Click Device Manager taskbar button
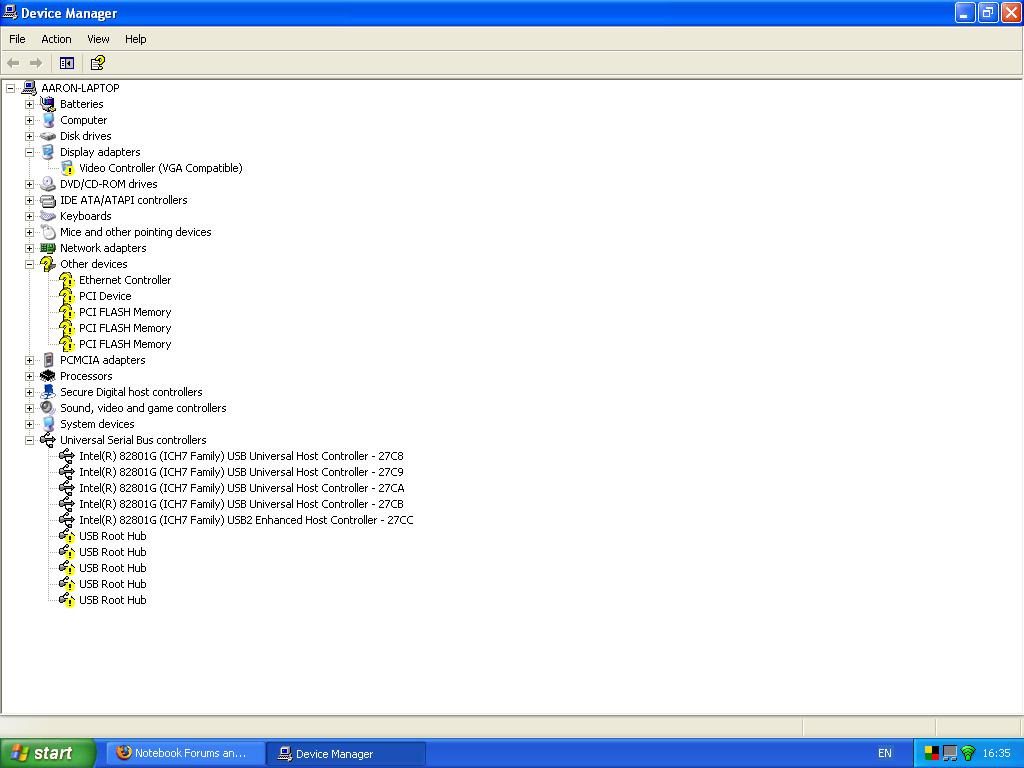 346,754
